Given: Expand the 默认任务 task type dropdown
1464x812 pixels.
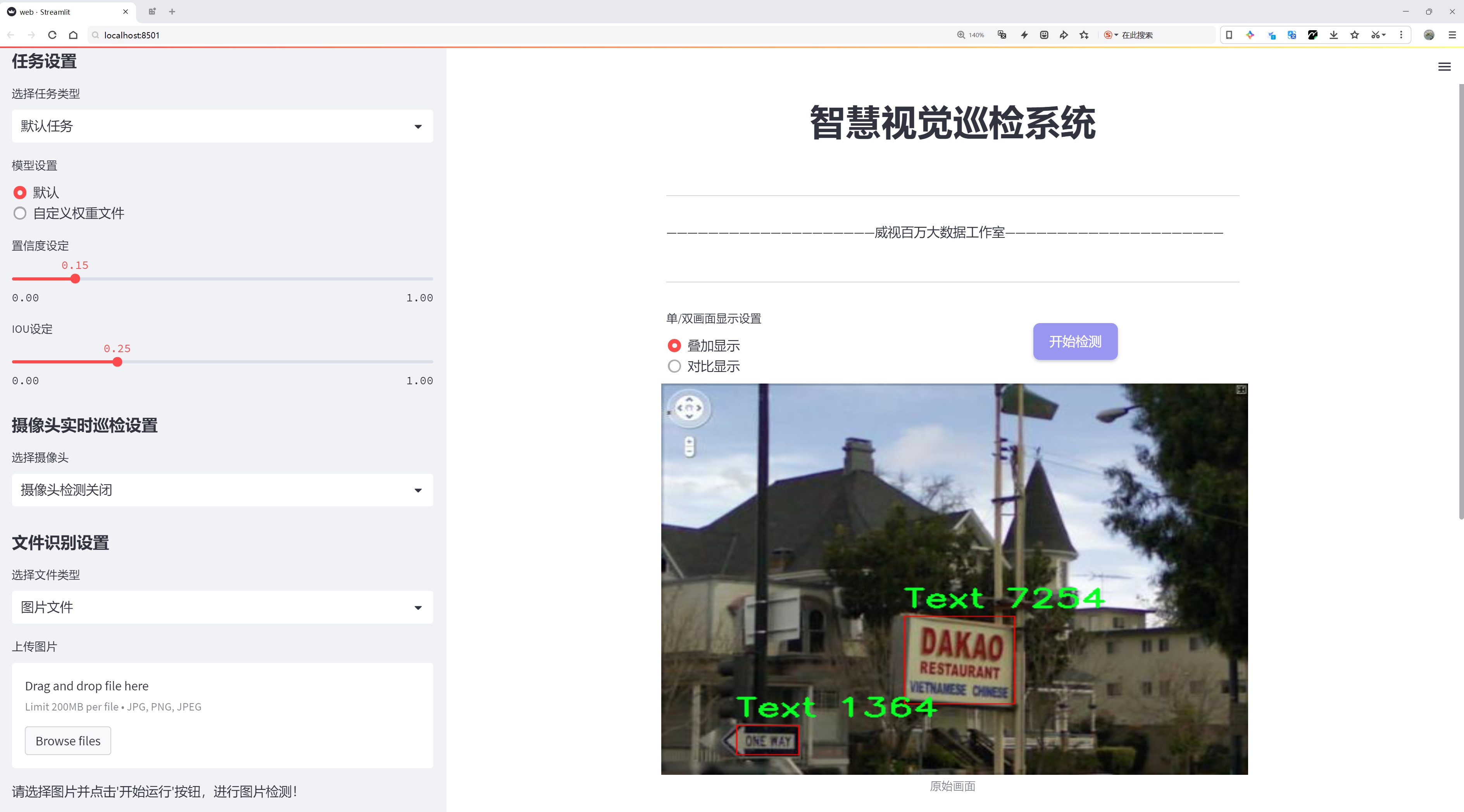Looking at the screenshot, I should (x=222, y=126).
